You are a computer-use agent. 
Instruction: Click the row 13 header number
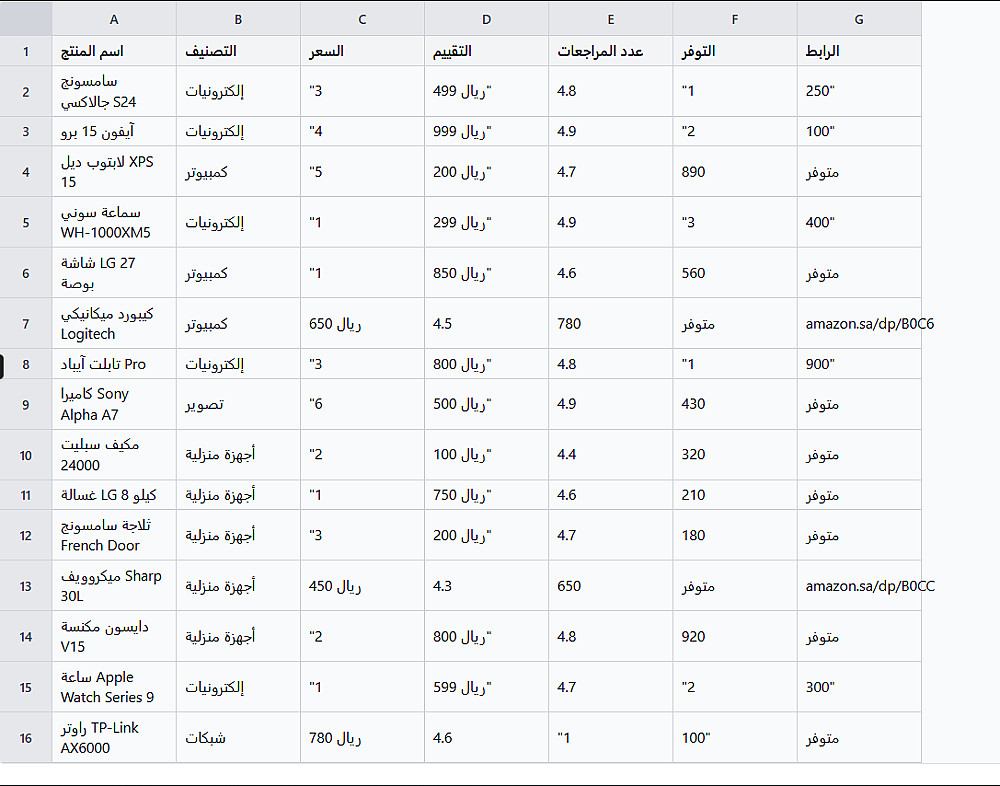(26, 586)
